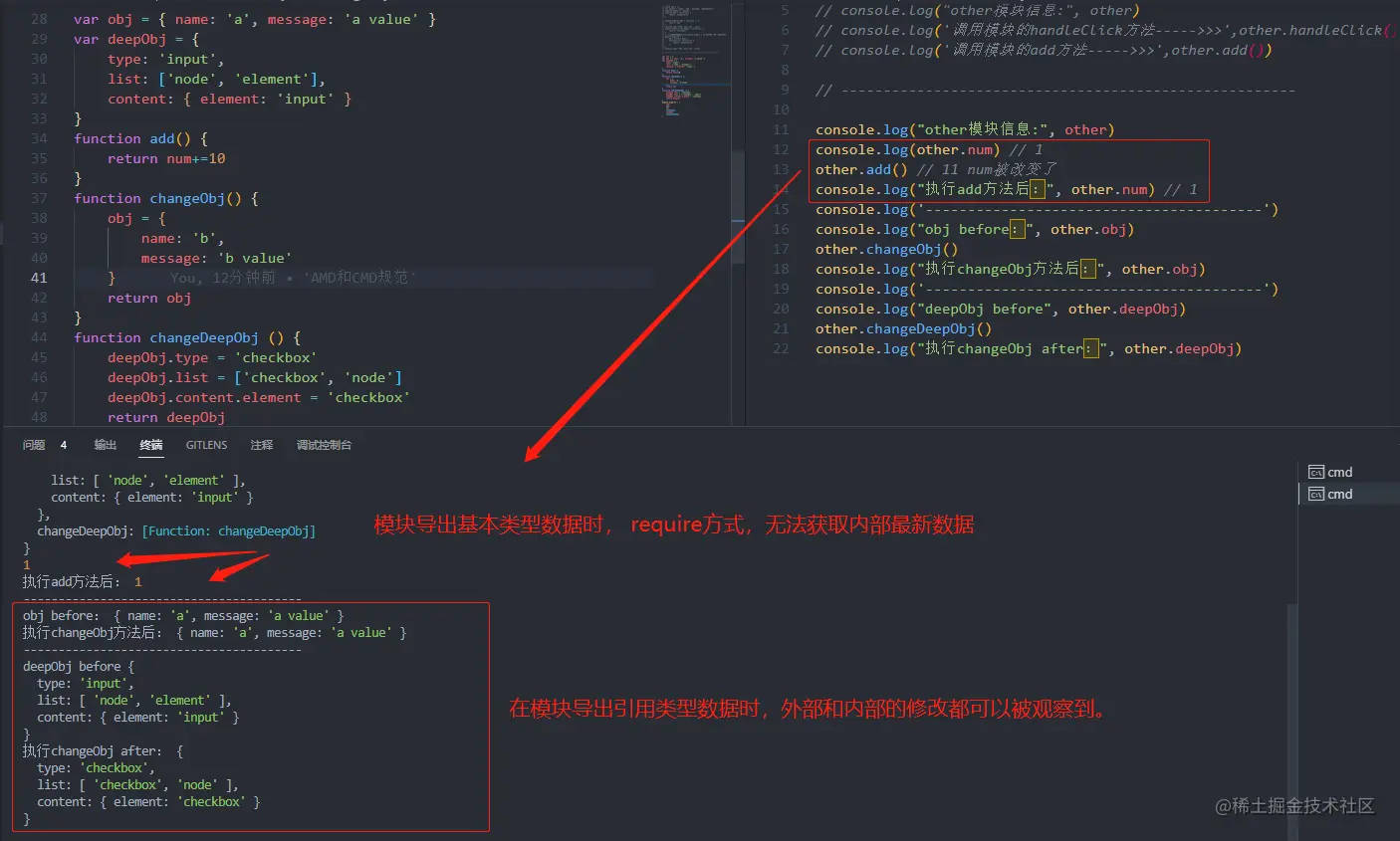Image resolution: width=1400 pixels, height=841 pixels.
Task: Click the 'var deepObj = {' line
Action: [136, 39]
